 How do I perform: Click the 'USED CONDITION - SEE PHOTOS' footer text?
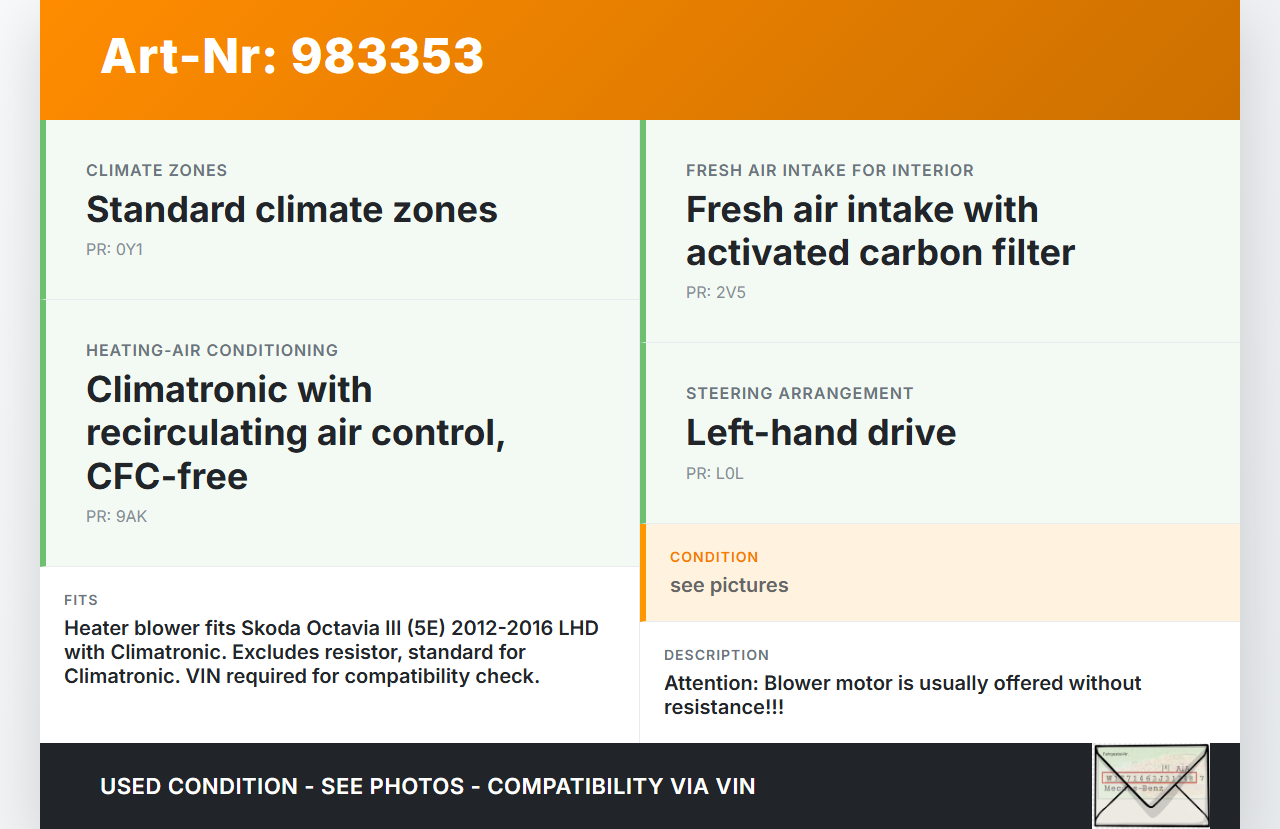427,786
